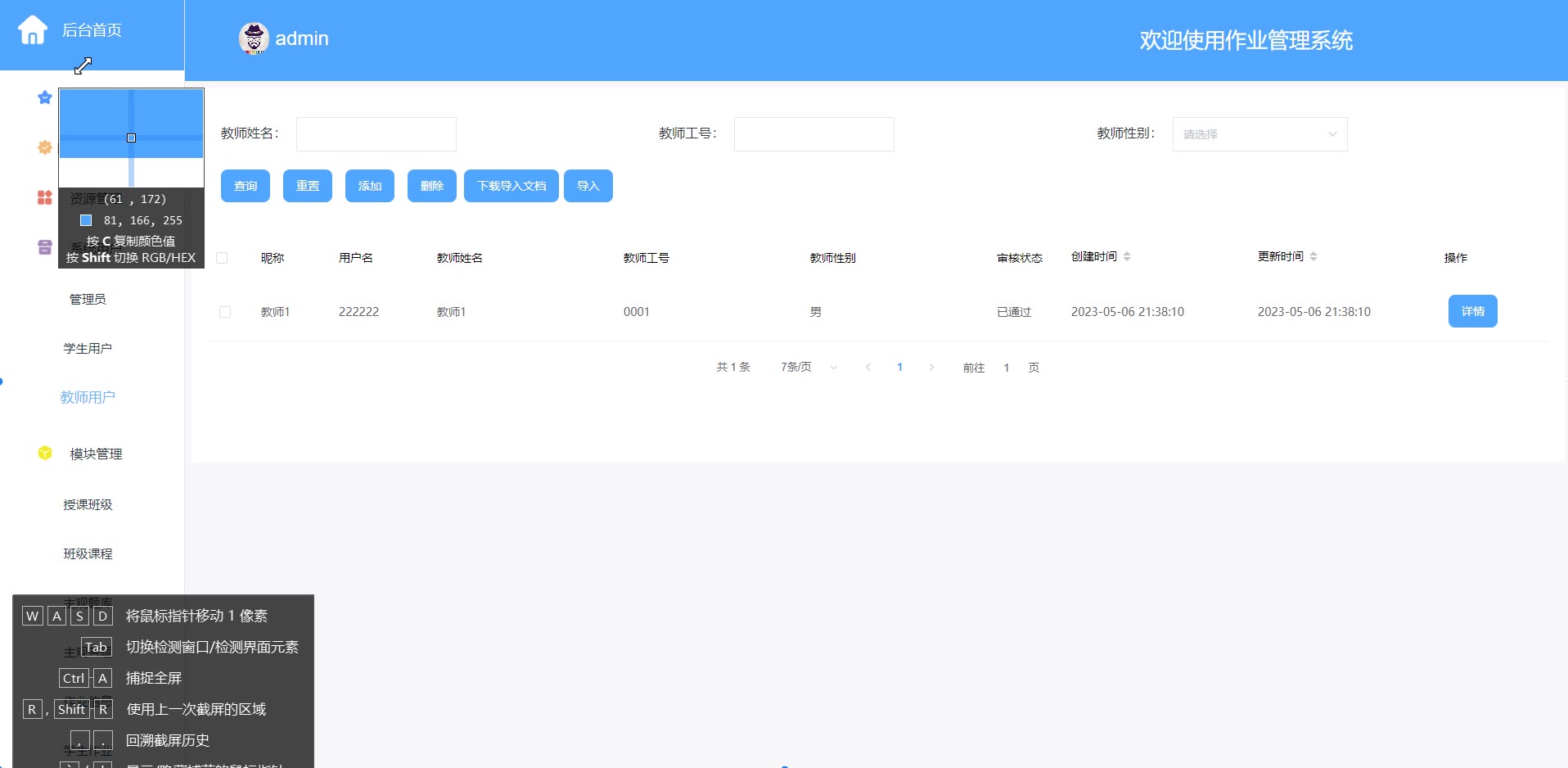The width and height of the screenshot is (1568, 768).
Task: Click the 欢迎使用作业管理系统 header title
Action: tap(1246, 40)
